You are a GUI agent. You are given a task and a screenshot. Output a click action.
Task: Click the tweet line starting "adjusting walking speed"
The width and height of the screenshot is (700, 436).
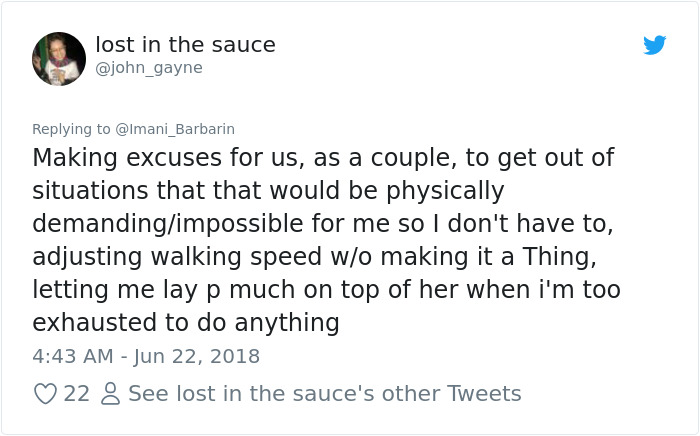[314, 257]
